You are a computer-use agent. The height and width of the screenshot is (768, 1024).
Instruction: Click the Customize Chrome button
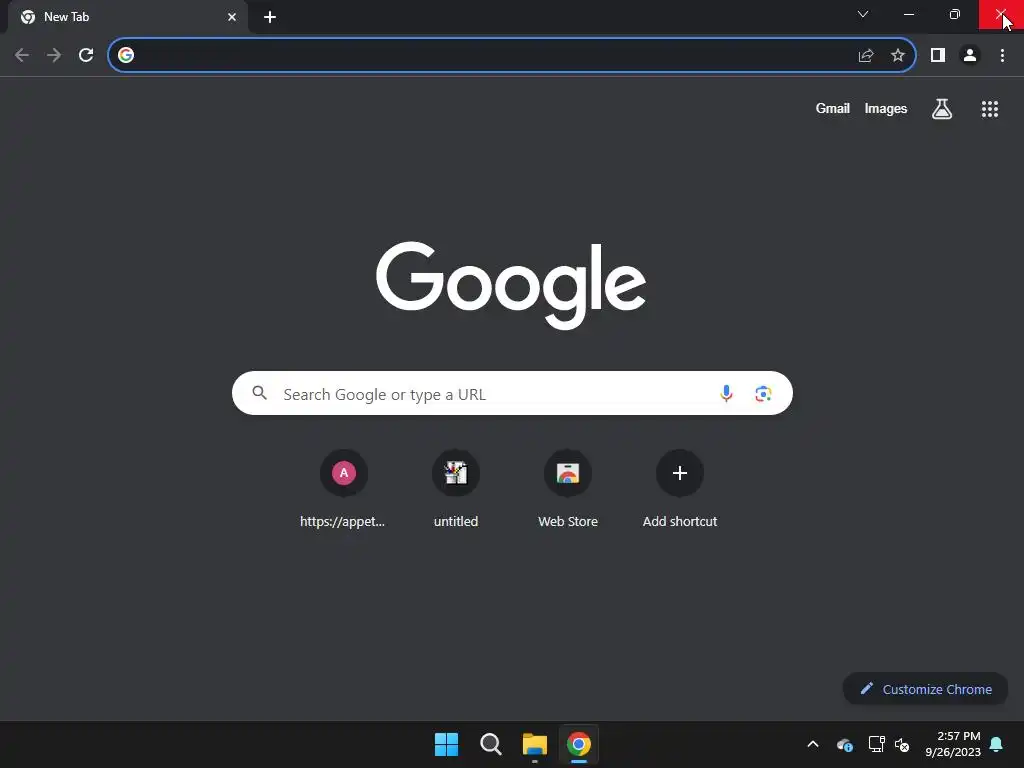point(925,689)
